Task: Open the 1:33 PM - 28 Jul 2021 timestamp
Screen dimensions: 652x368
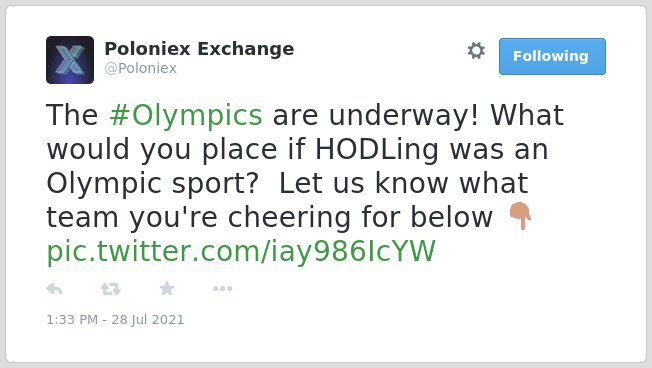Action: point(115,319)
